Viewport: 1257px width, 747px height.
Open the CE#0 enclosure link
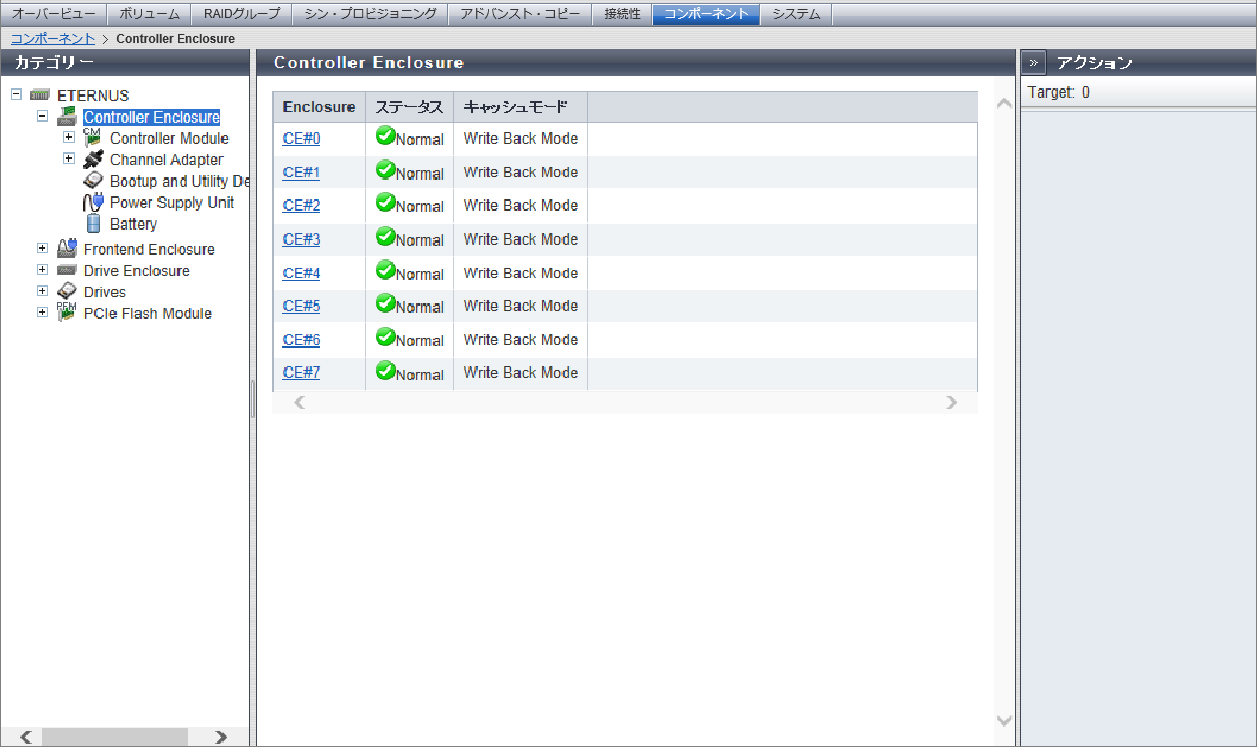point(301,139)
